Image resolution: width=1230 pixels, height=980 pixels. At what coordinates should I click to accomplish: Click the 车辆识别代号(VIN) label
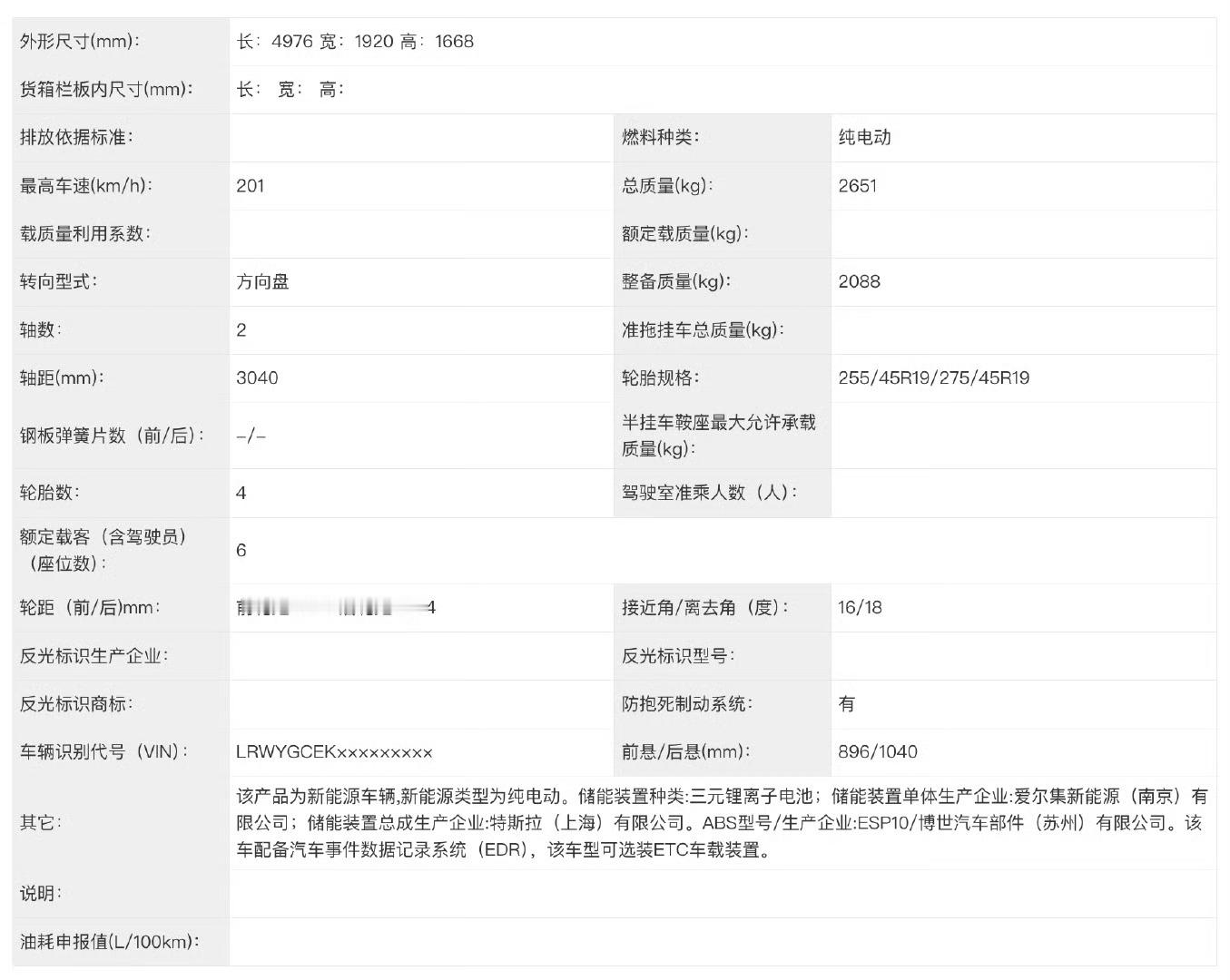[104, 752]
